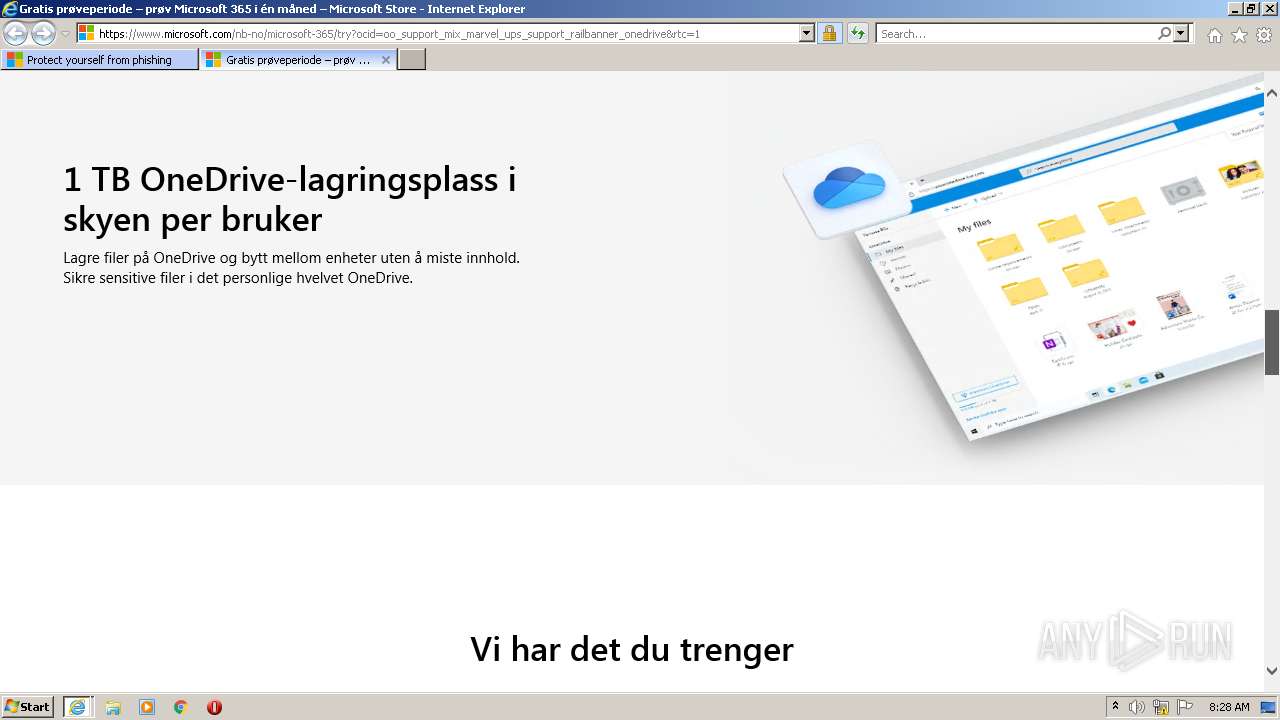
Task: Open the network tray icon
Action: 1161,707
